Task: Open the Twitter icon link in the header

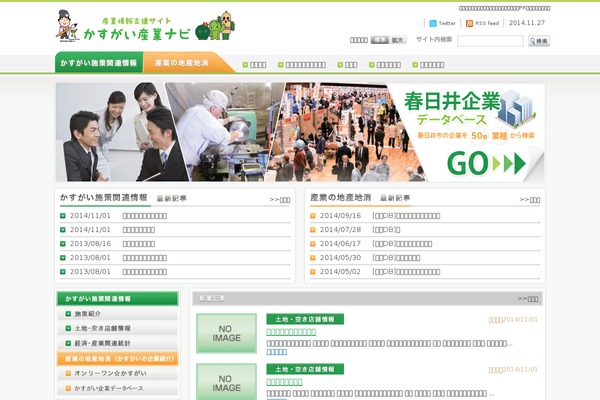Action: pyautogui.click(x=433, y=23)
